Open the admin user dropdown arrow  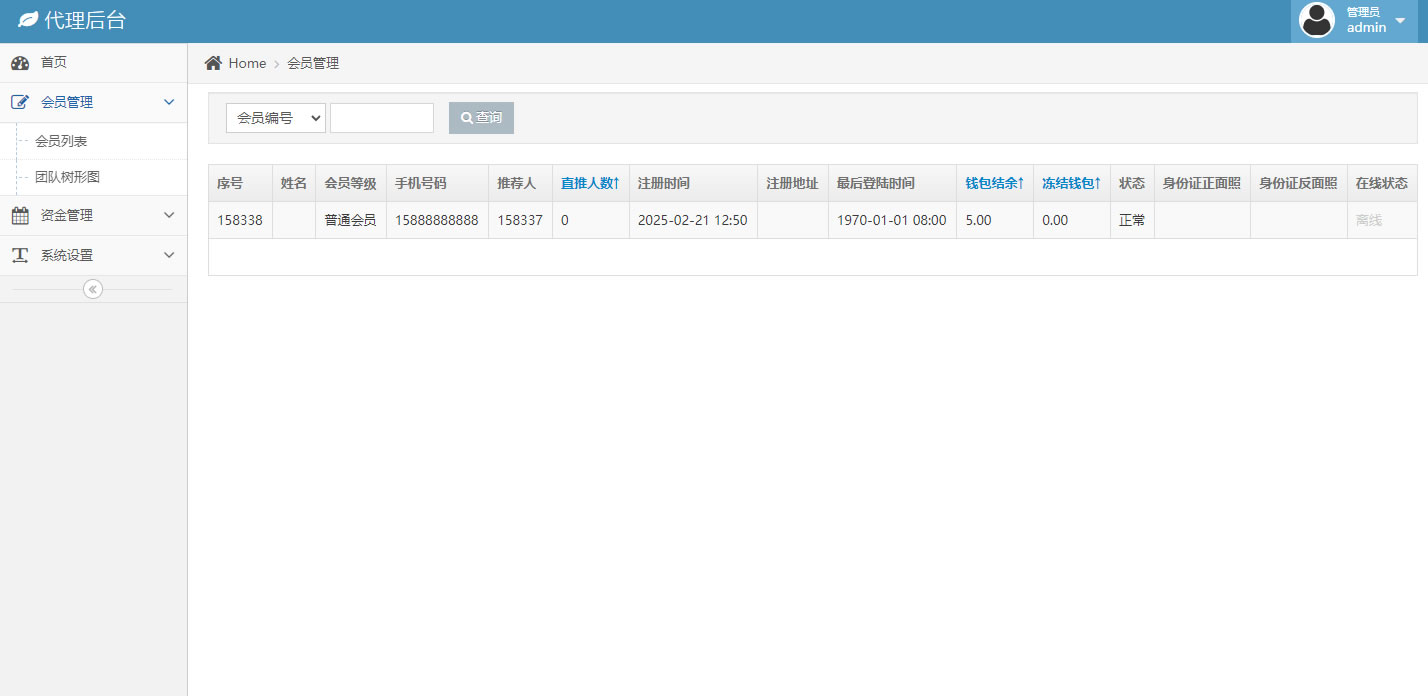(1400, 20)
